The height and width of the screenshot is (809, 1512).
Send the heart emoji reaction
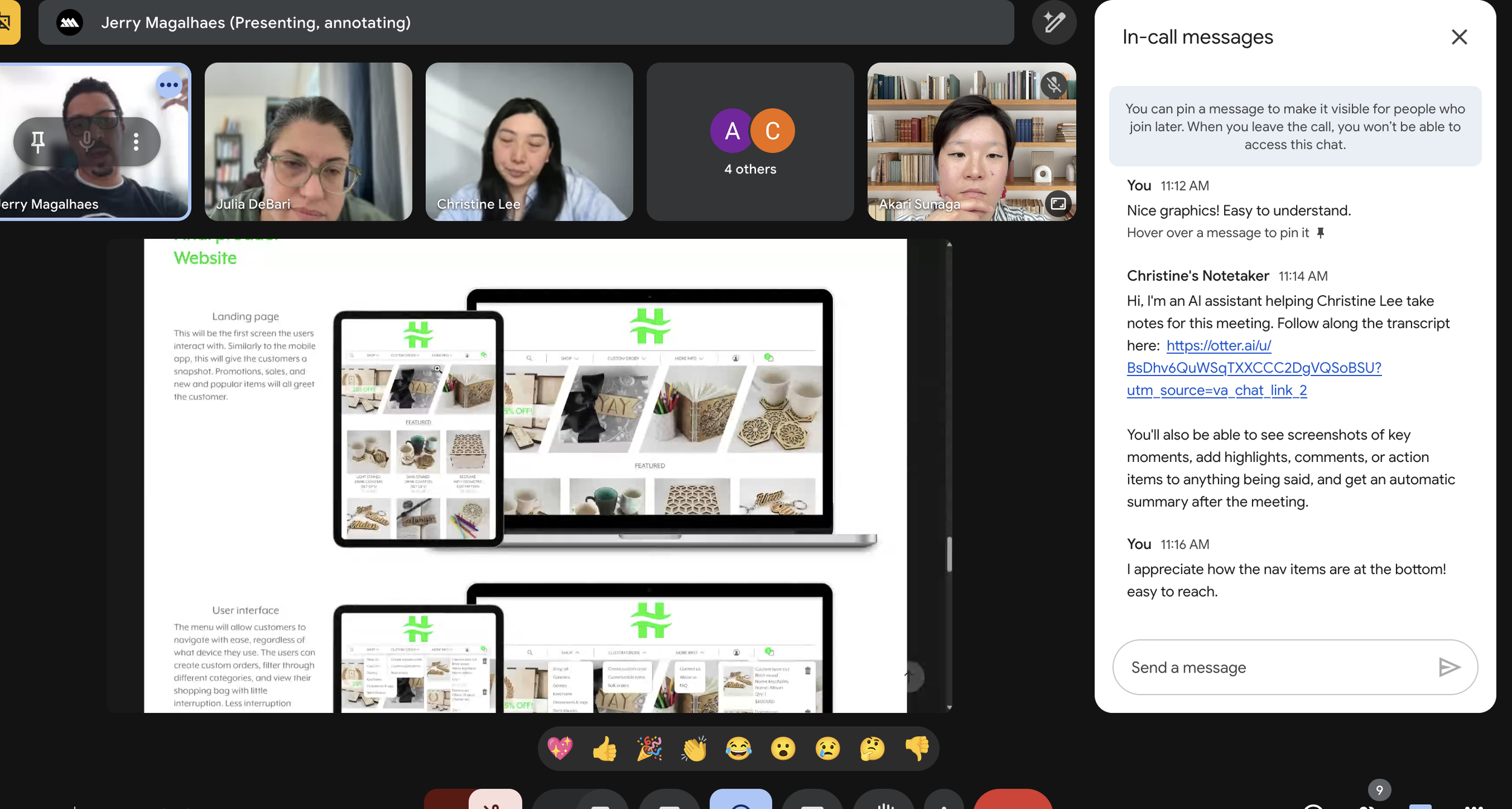point(559,749)
